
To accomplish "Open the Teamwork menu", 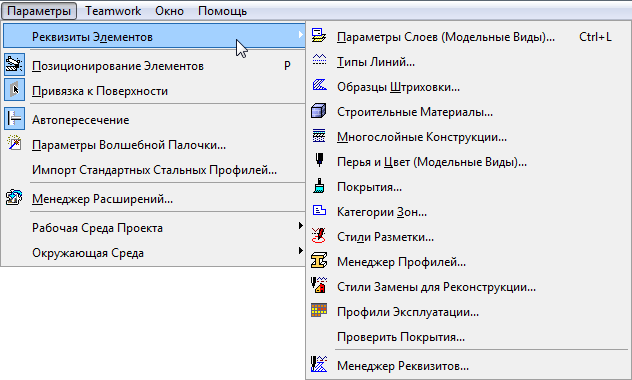I will [x=113, y=11].
